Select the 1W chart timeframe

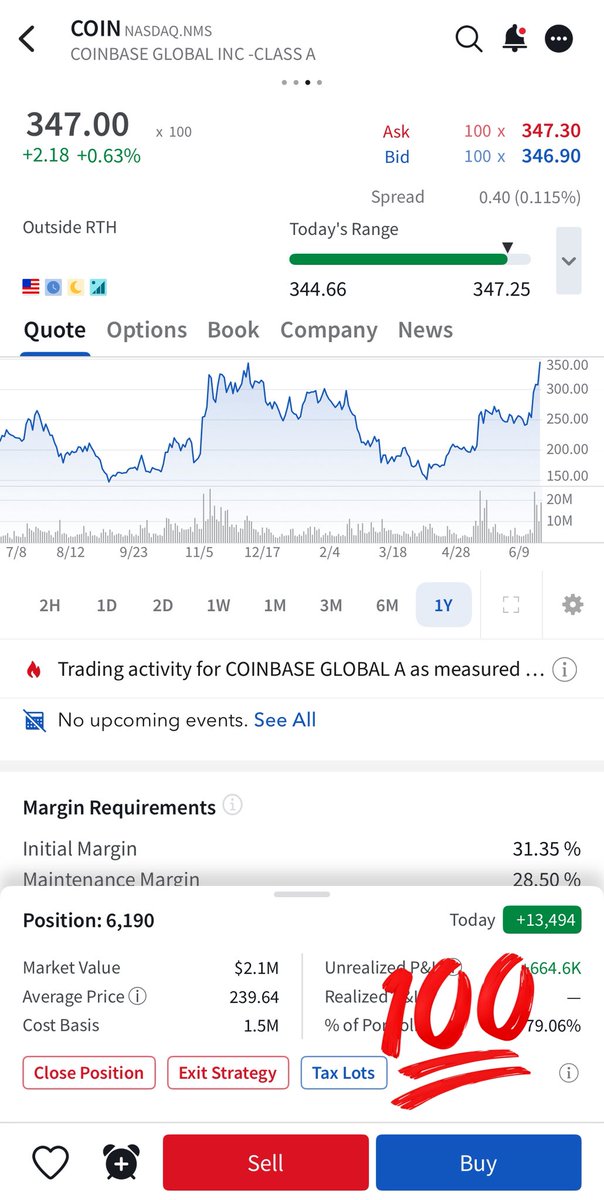tap(218, 605)
